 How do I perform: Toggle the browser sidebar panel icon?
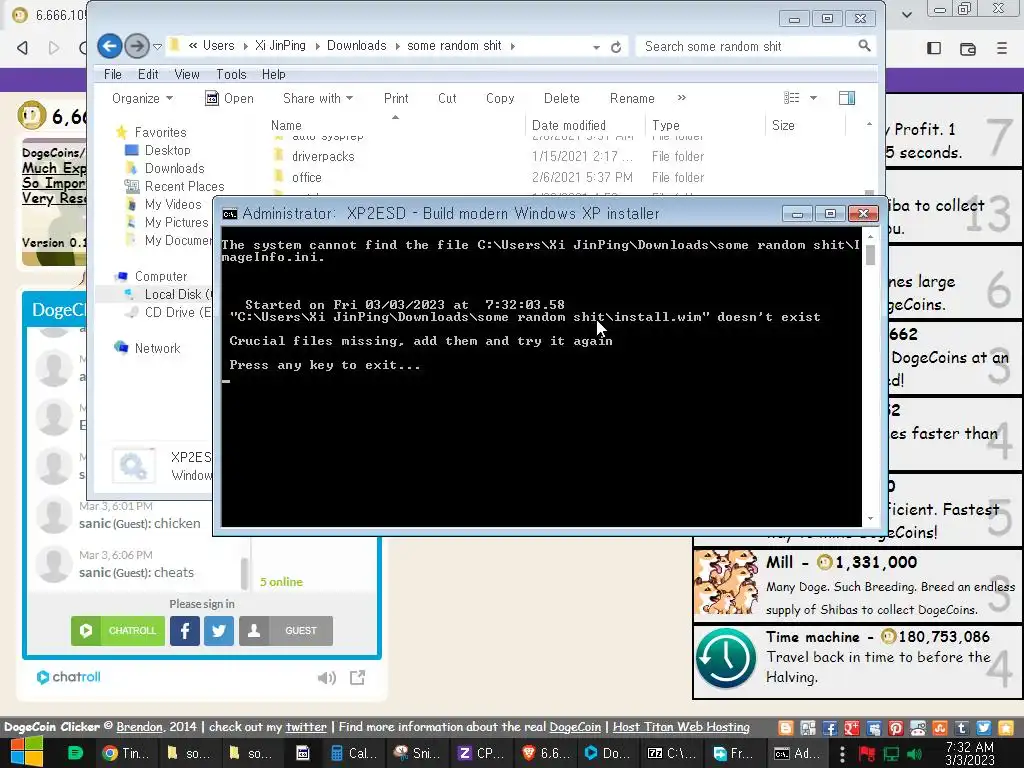[934, 48]
